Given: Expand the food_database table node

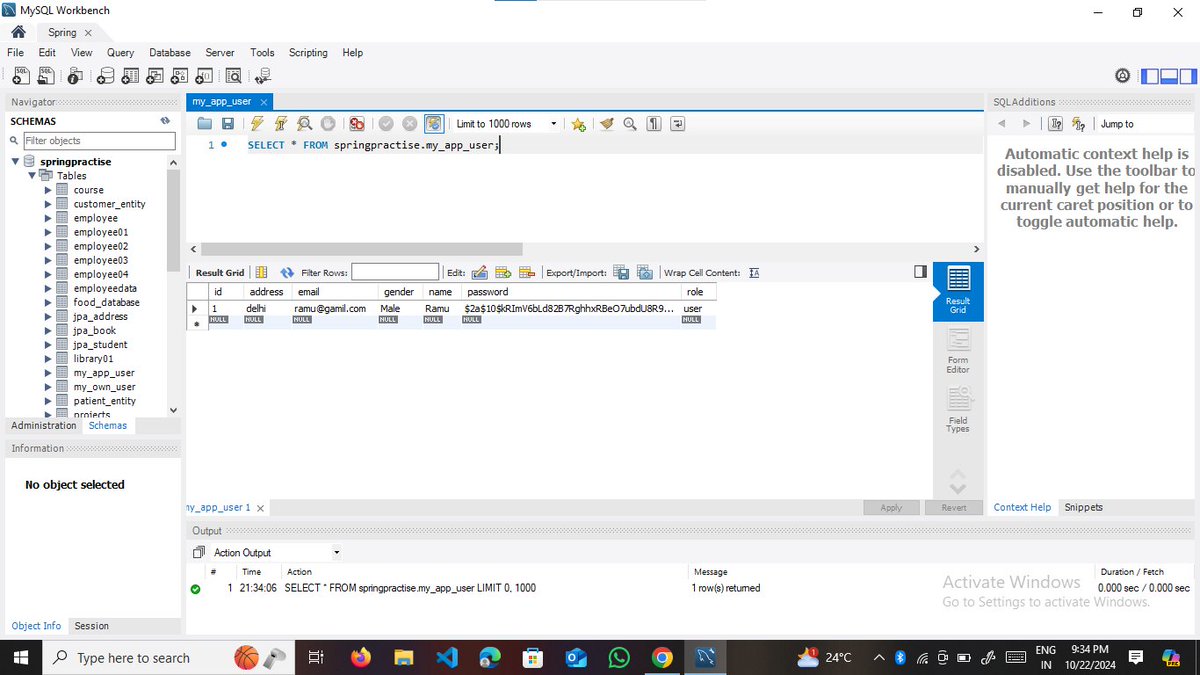Looking at the screenshot, I should (x=48, y=302).
